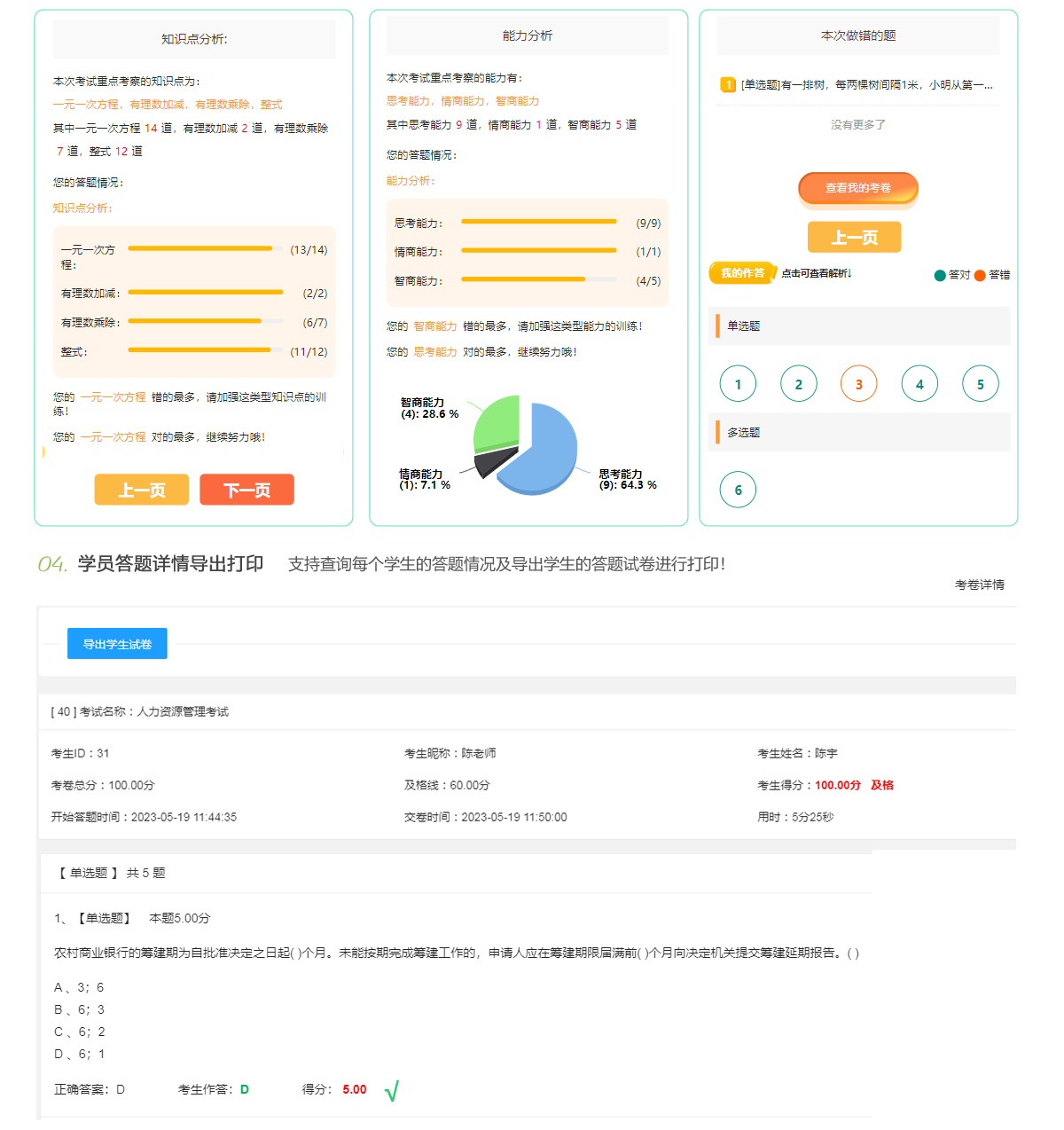Select the wrong-answer question 3 circle
Image resolution: width=1064 pixels, height=1130 pixels.
(858, 384)
